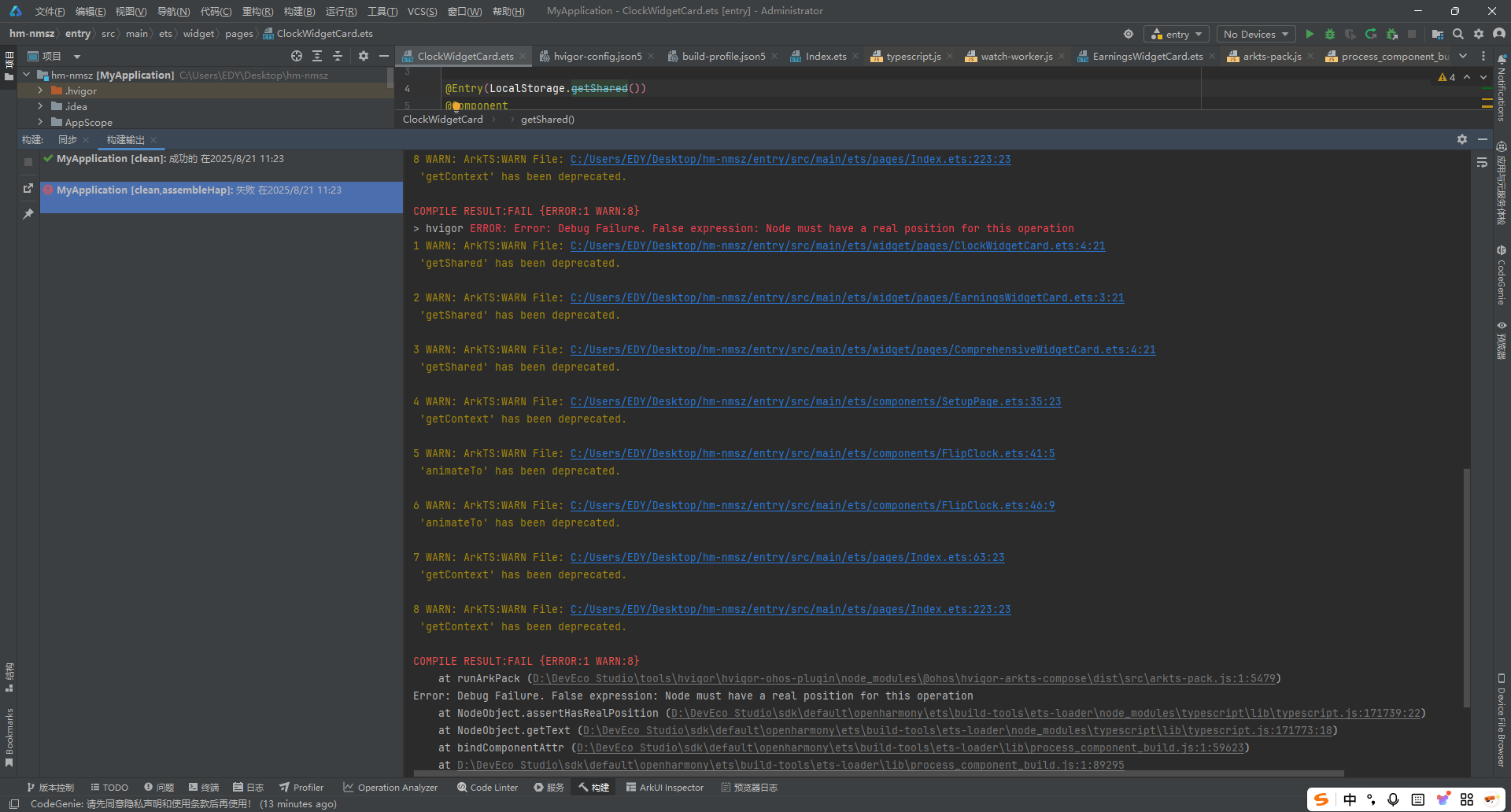Toggle soft-wrap icon in build output
Image resolution: width=1511 pixels, height=812 pixels.
click(x=1482, y=162)
